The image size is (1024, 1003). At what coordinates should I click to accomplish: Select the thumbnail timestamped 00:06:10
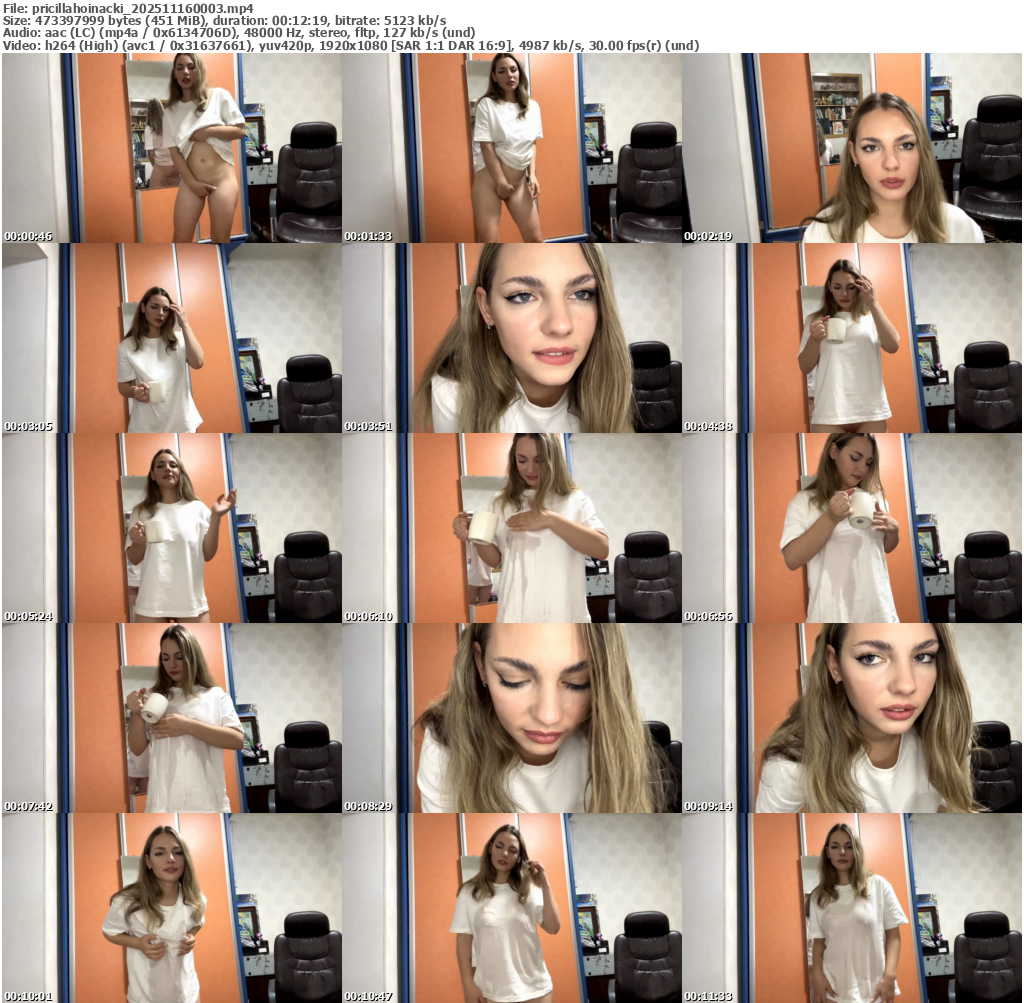pos(512,528)
